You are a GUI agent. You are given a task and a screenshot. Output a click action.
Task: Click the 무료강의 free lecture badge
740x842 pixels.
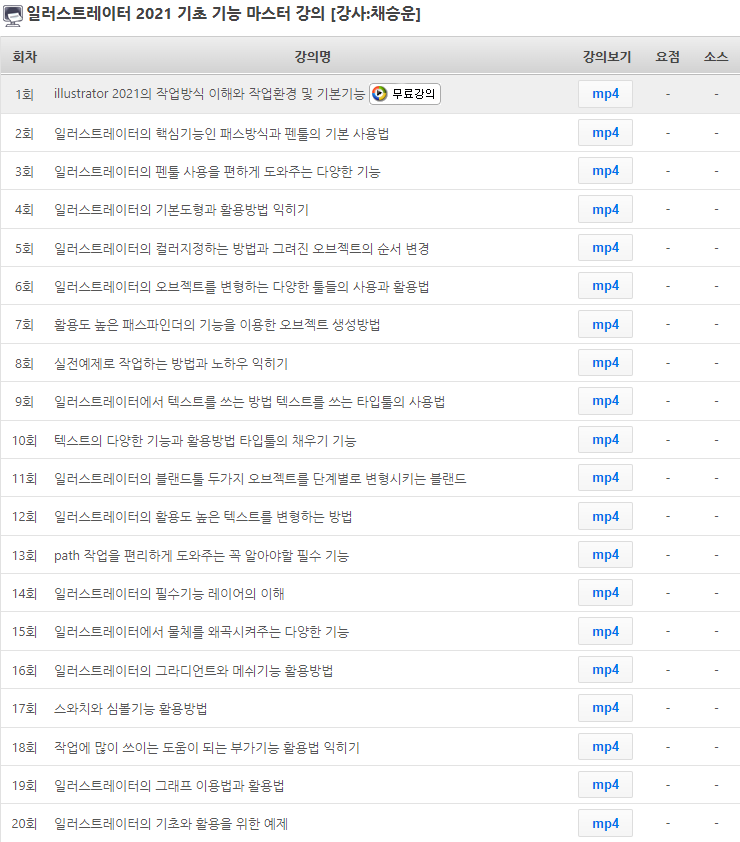pos(405,94)
